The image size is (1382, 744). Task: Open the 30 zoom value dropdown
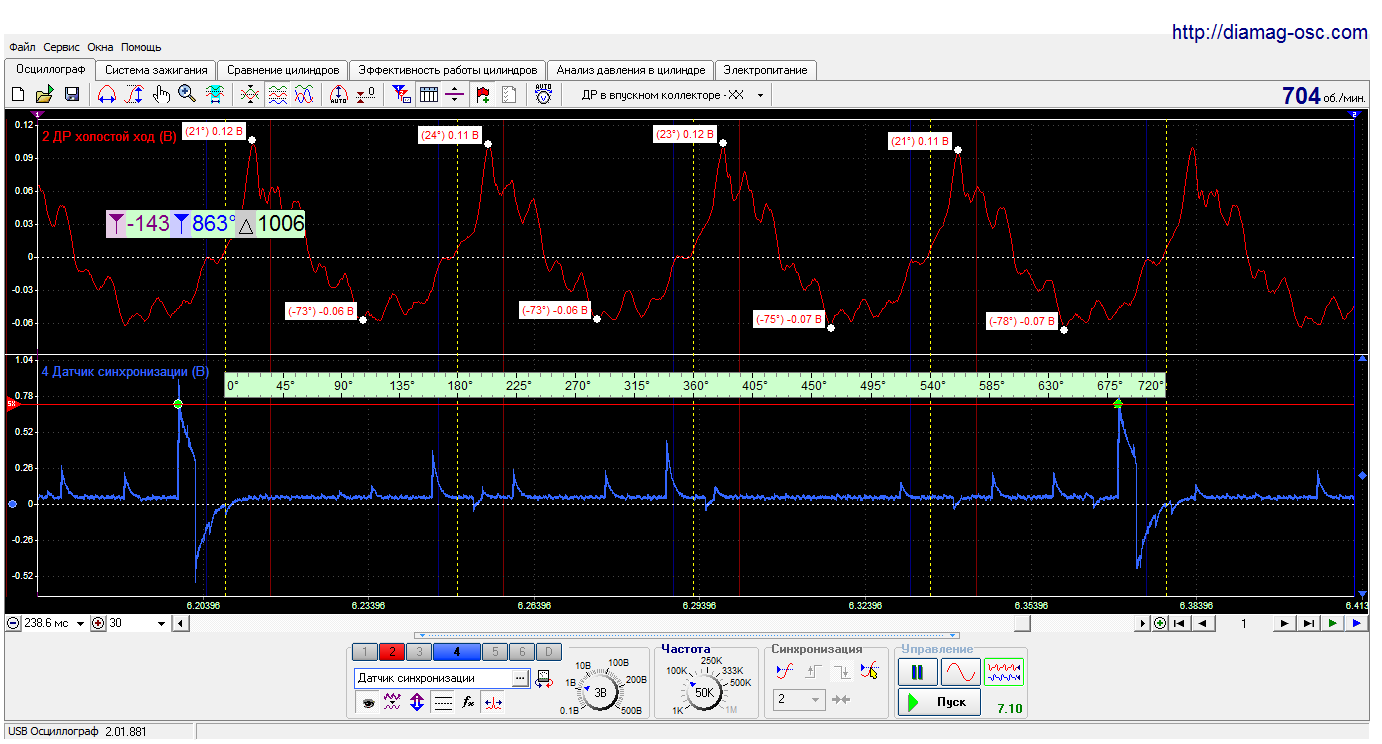coord(162,623)
